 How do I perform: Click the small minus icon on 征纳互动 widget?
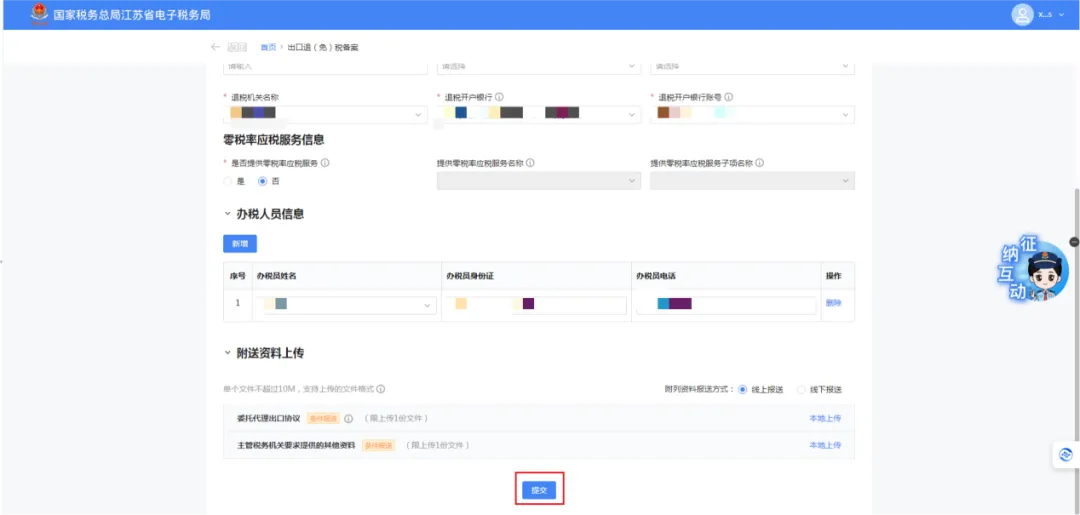click(x=1074, y=242)
